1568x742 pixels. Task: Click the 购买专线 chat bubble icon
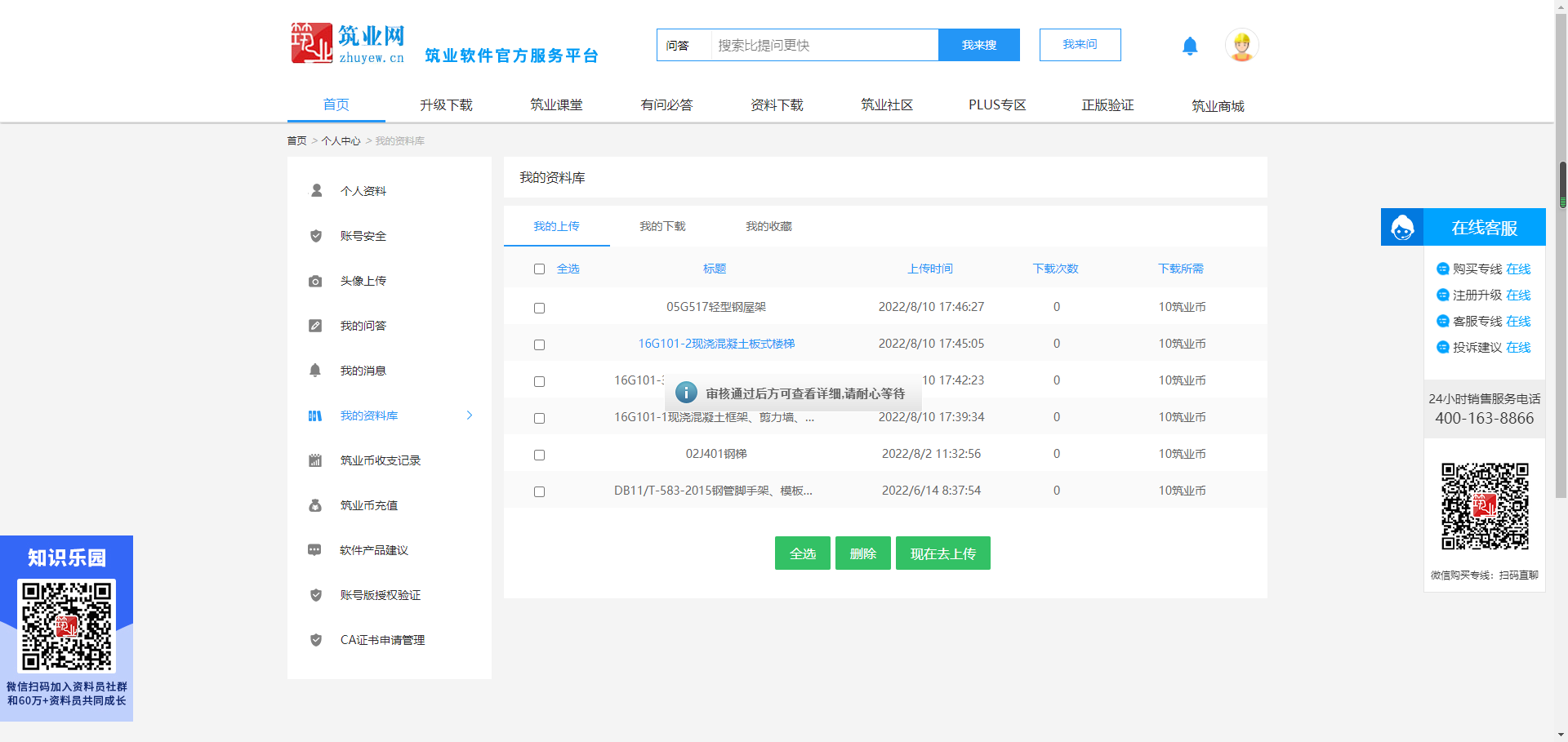pos(1443,269)
